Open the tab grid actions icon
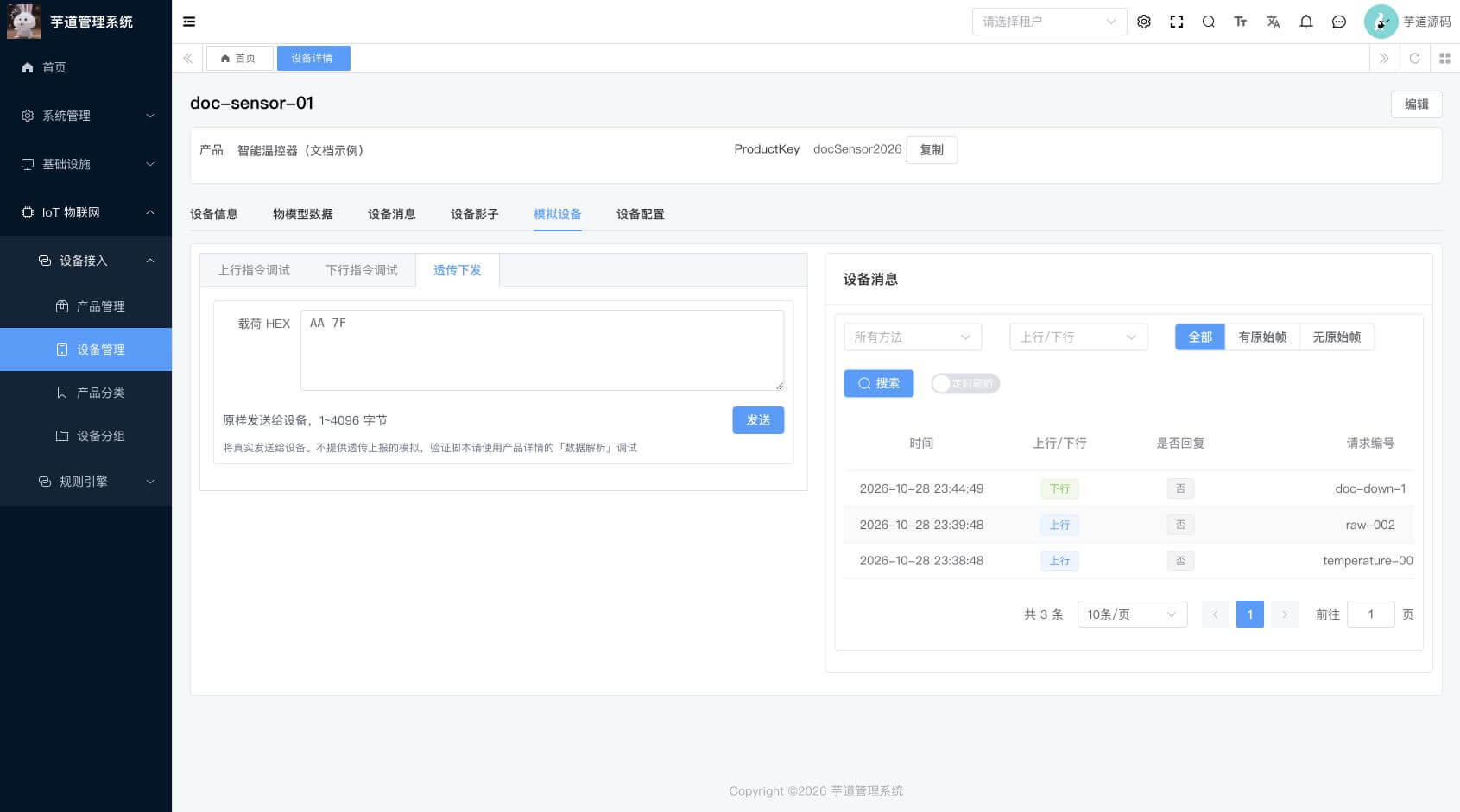Screen dimensions: 1460x812 click(1444, 58)
